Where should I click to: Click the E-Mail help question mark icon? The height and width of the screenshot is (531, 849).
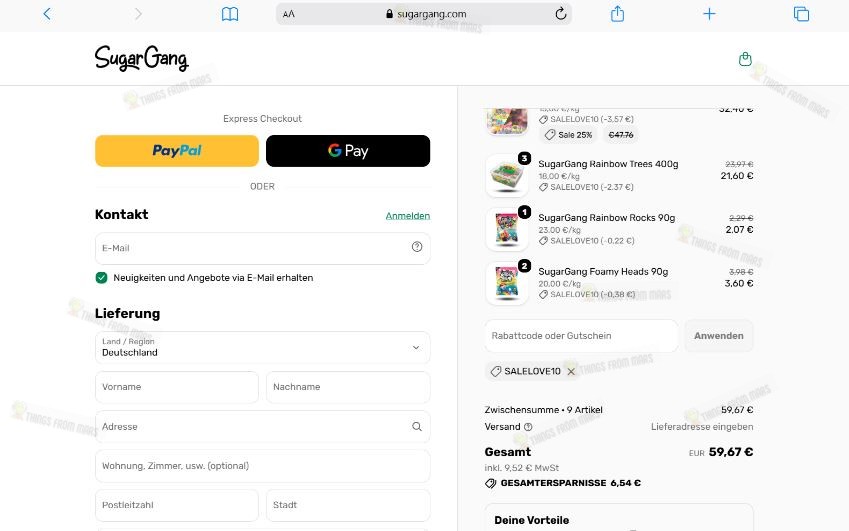click(417, 247)
